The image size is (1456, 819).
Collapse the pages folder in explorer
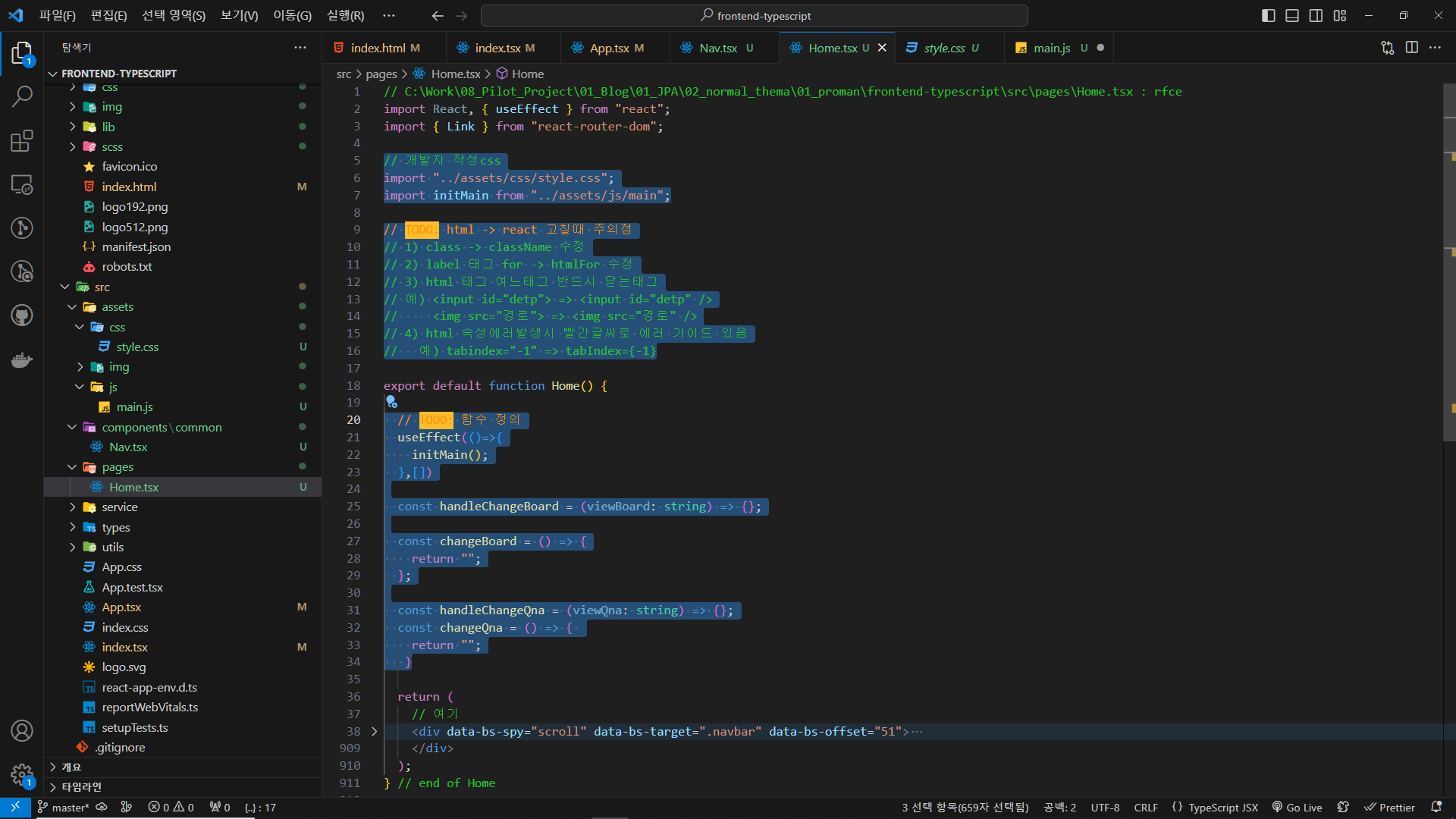tap(118, 467)
